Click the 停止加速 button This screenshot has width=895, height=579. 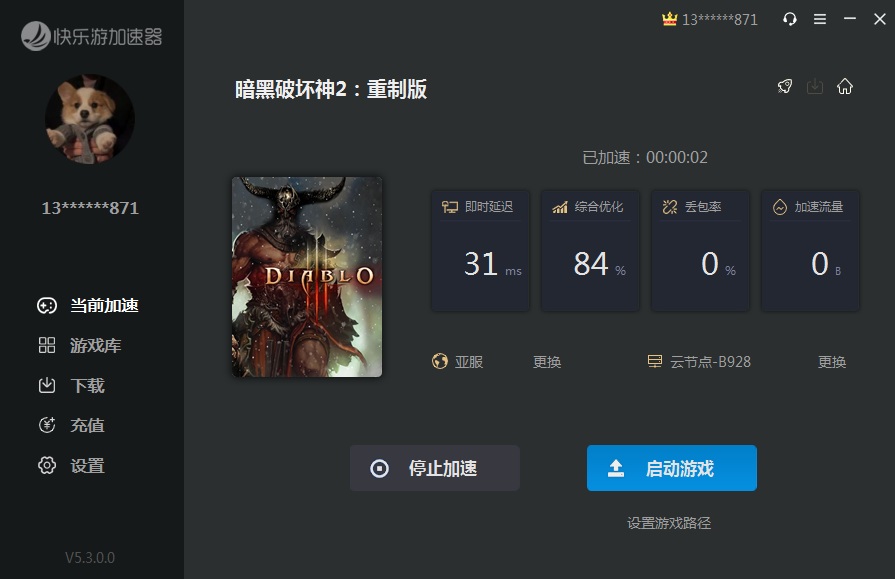(x=435, y=468)
